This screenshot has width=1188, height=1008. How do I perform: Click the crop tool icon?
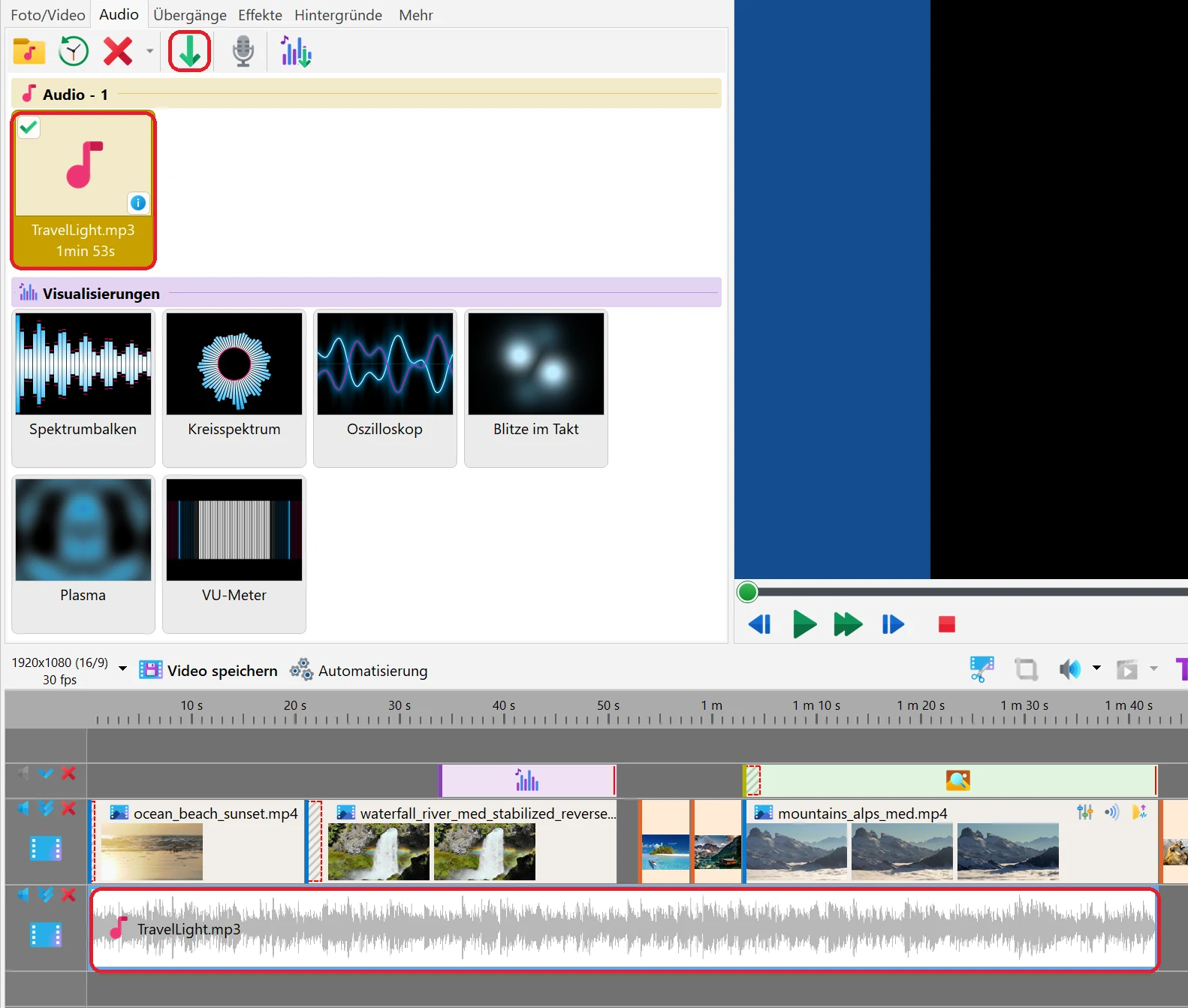click(x=1026, y=668)
